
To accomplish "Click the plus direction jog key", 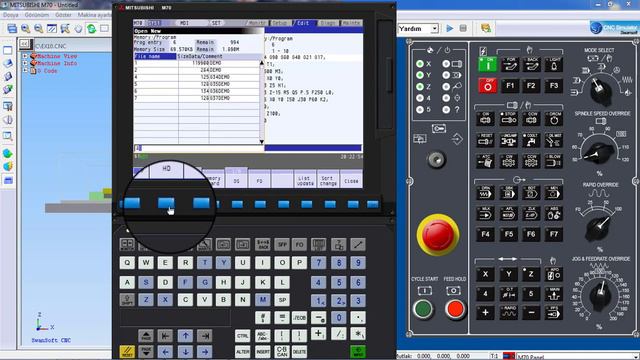I will pos(485,313).
